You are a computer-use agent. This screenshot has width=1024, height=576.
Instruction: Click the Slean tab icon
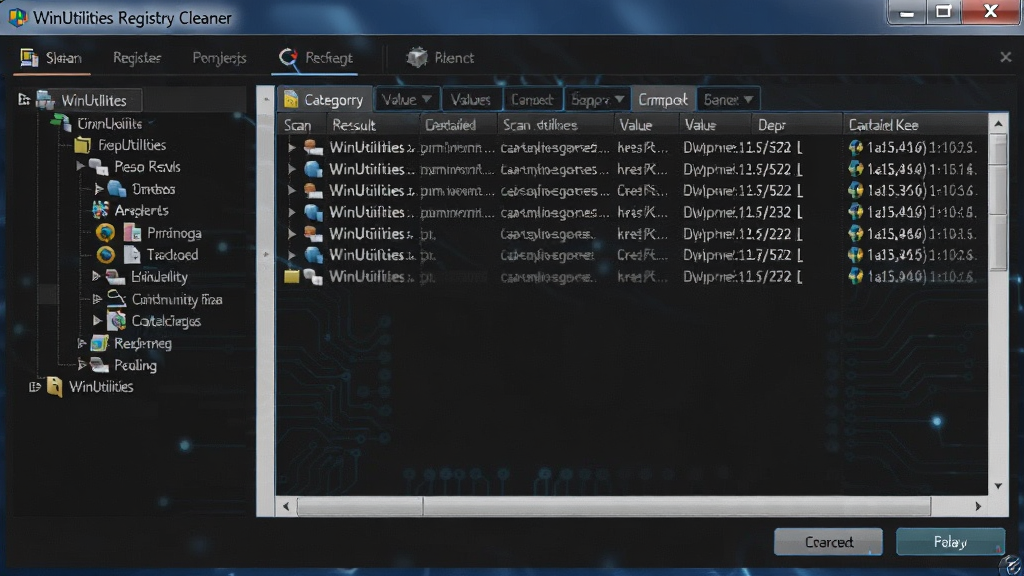[29, 57]
